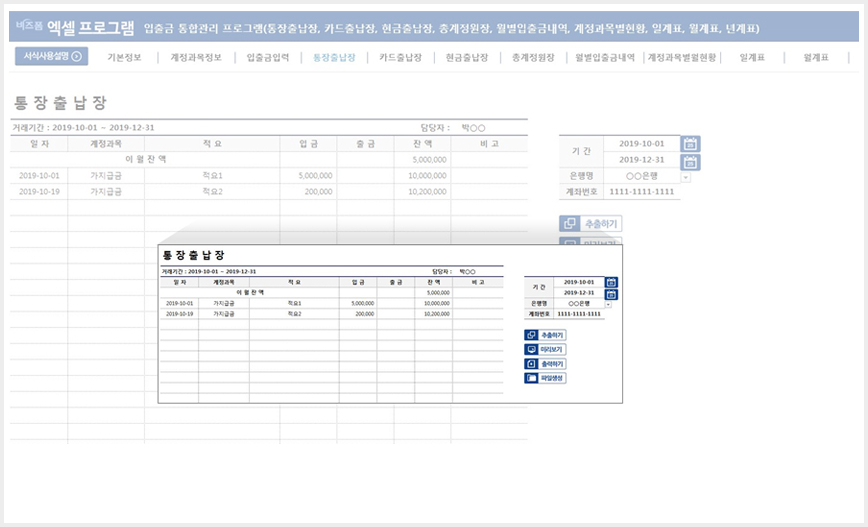This screenshot has height=527, width=868.
Task: Open 은행명 dropdown arrow in the enlarged inset
Action: point(608,304)
